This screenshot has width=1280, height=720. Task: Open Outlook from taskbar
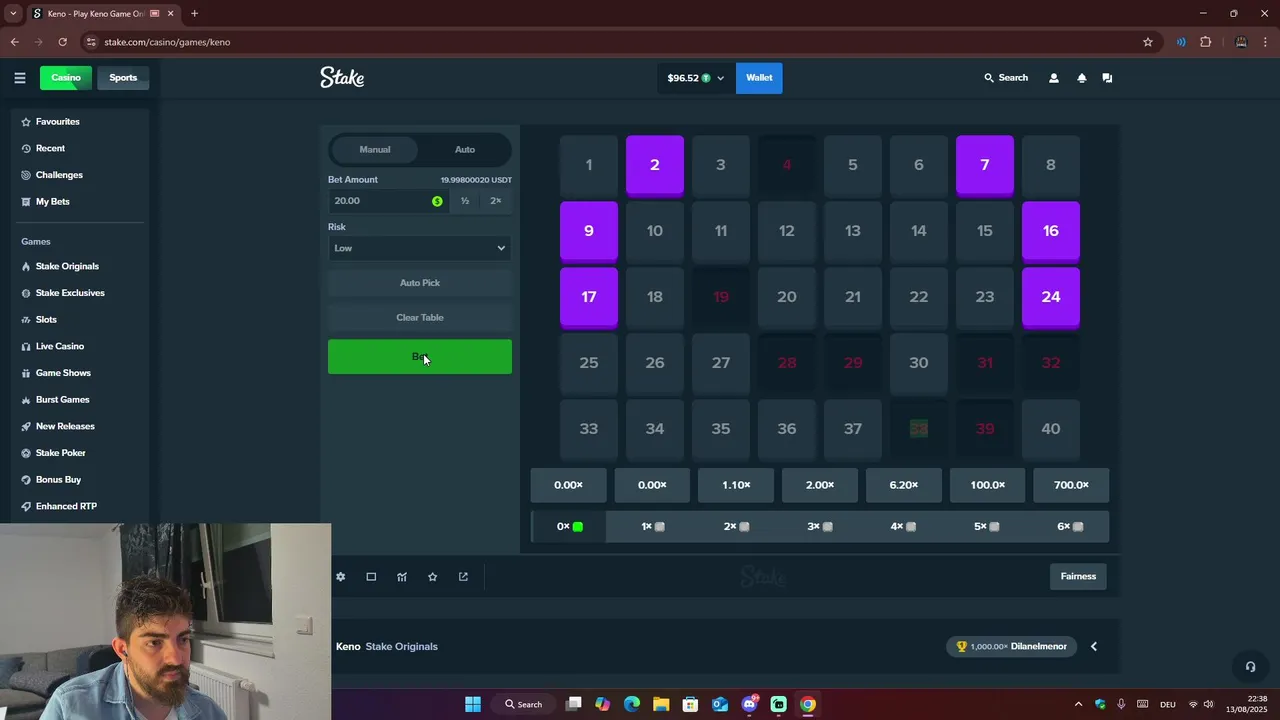720,704
